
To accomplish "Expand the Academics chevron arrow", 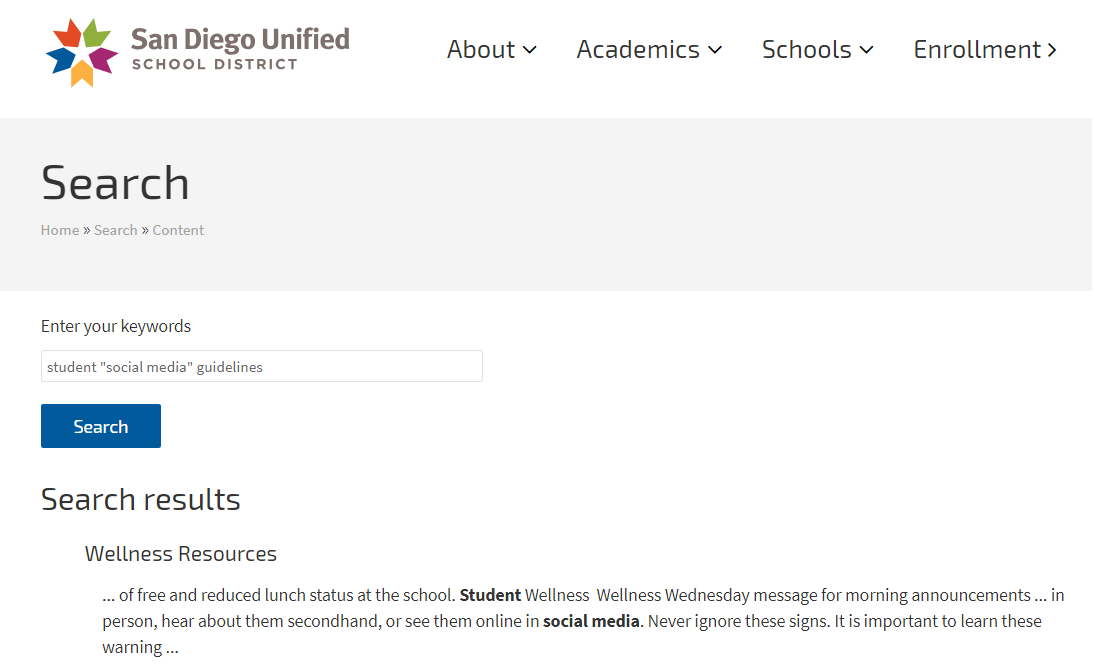I will click(715, 50).
